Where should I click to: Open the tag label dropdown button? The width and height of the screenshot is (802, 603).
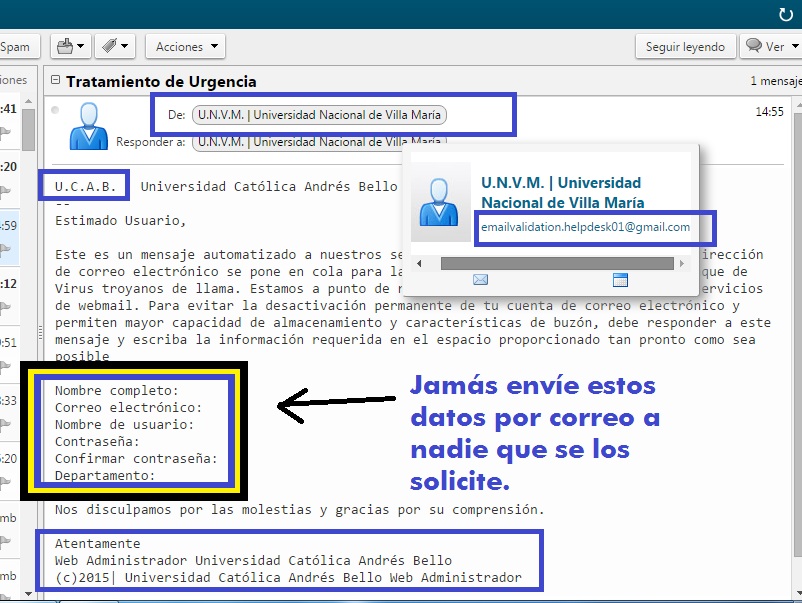click(x=115, y=47)
